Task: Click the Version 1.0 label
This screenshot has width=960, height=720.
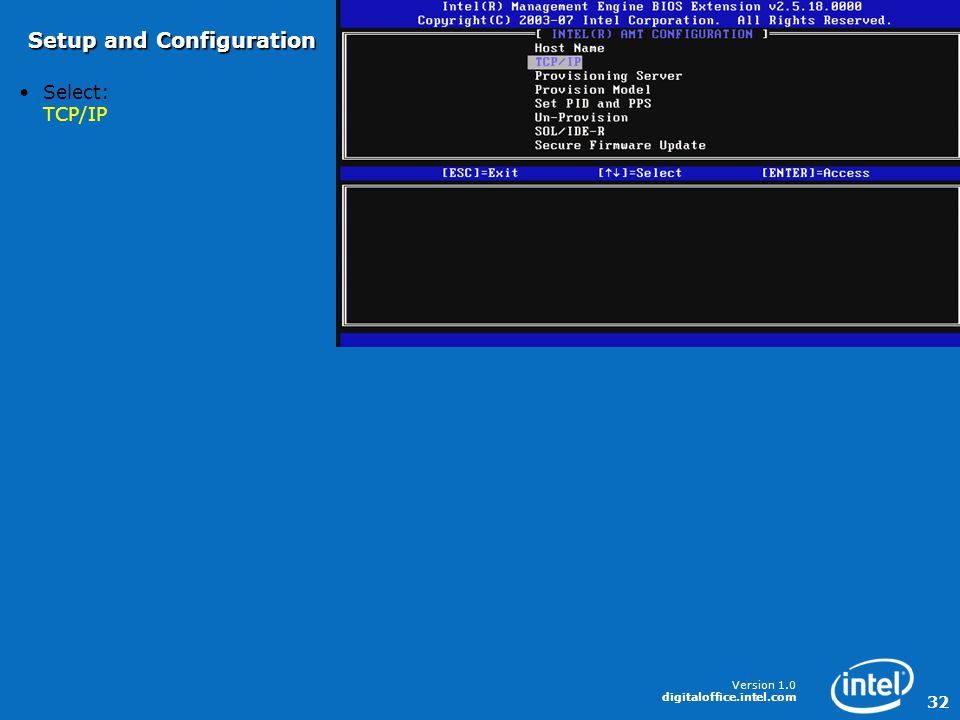Action: (x=763, y=685)
